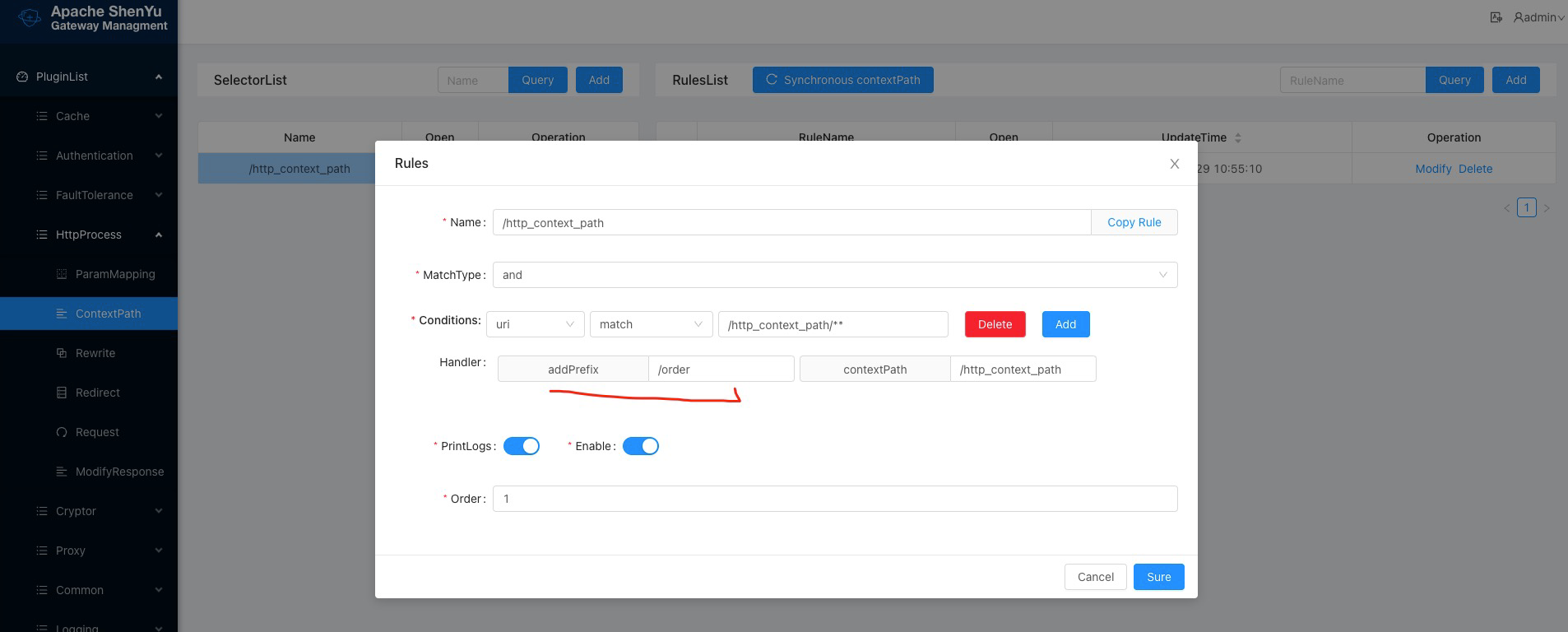Image resolution: width=1568 pixels, height=632 pixels.
Task: Click the UpdateTime column sort icon
Action: coord(1238,137)
